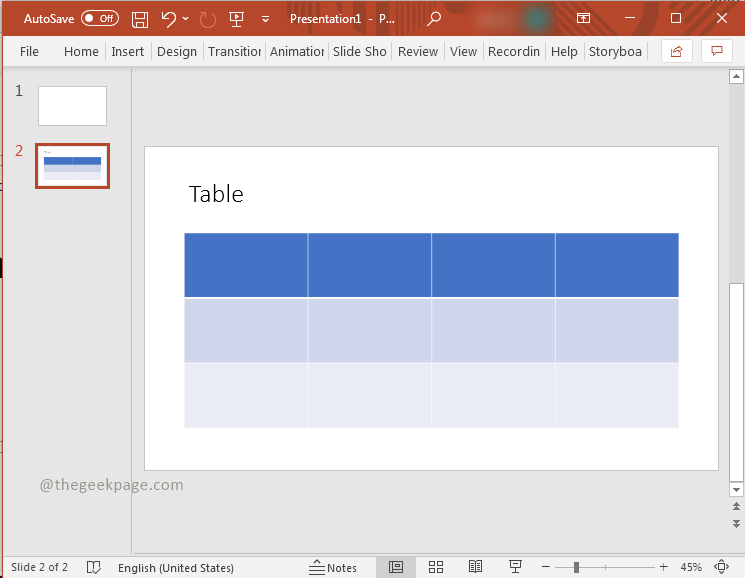Undo the last action
The image size is (745, 578).
point(168,19)
